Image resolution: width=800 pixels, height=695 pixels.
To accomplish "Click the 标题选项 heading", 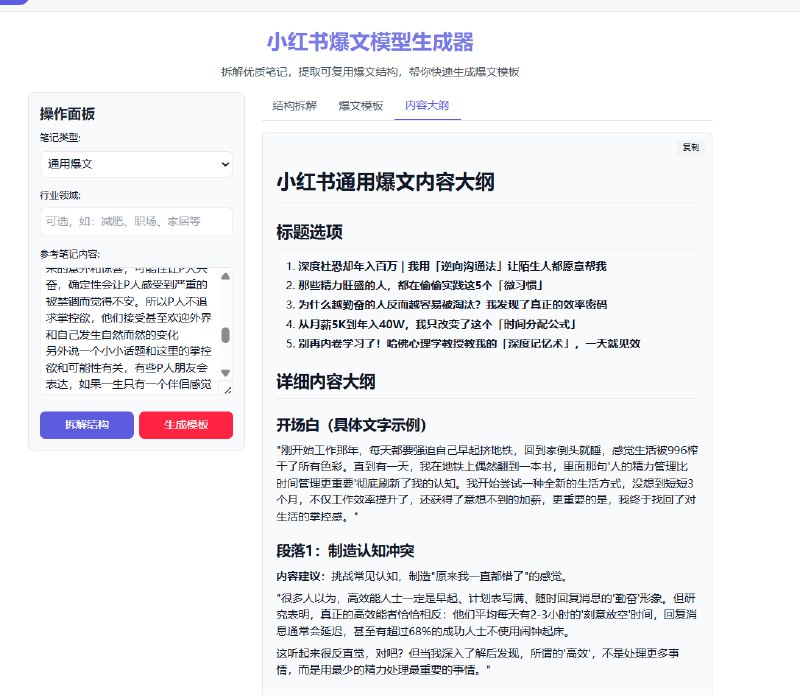I will pyautogui.click(x=309, y=232).
